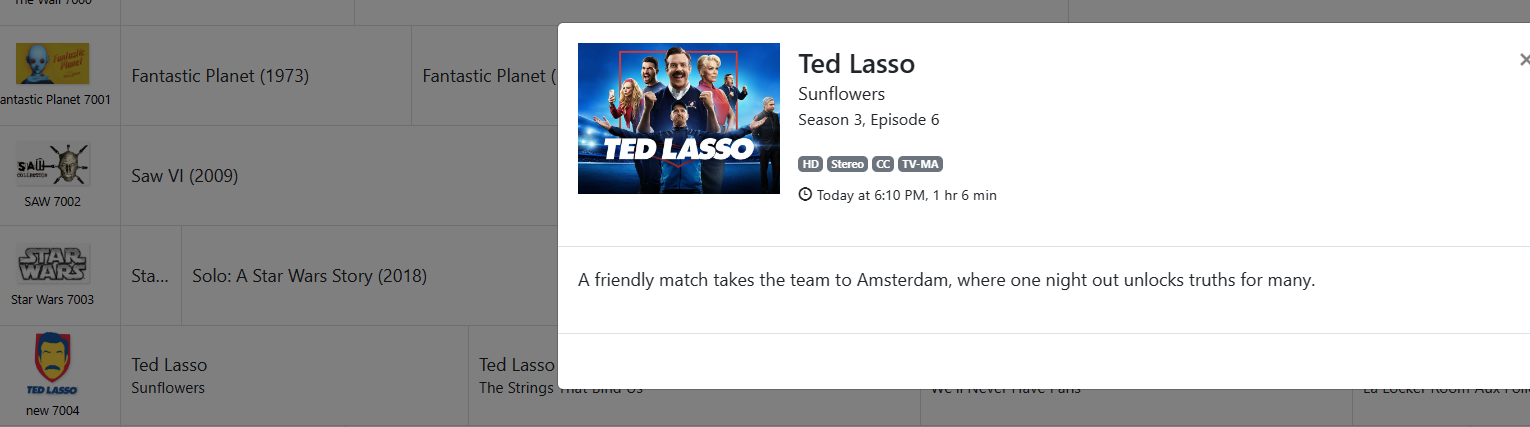
Task: Close the Ted Lasso details popup
Action: [x=1523, y=60]
